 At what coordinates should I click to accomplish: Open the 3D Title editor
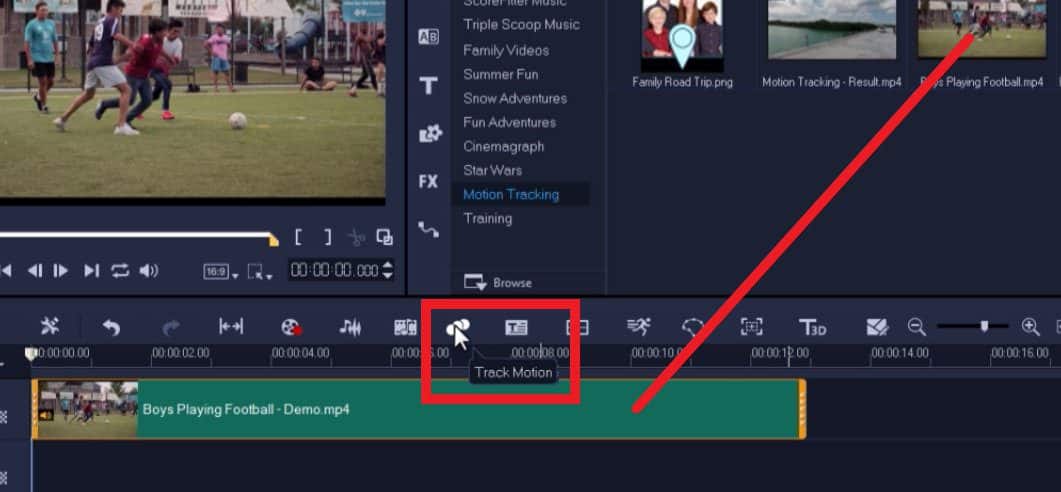pyautogui.click(x=812, y=327)
